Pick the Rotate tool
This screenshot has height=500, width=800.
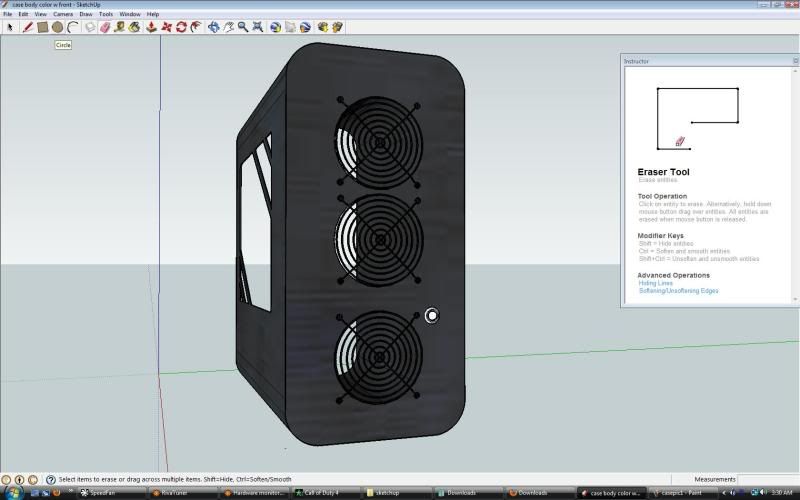tap(181, 27)
